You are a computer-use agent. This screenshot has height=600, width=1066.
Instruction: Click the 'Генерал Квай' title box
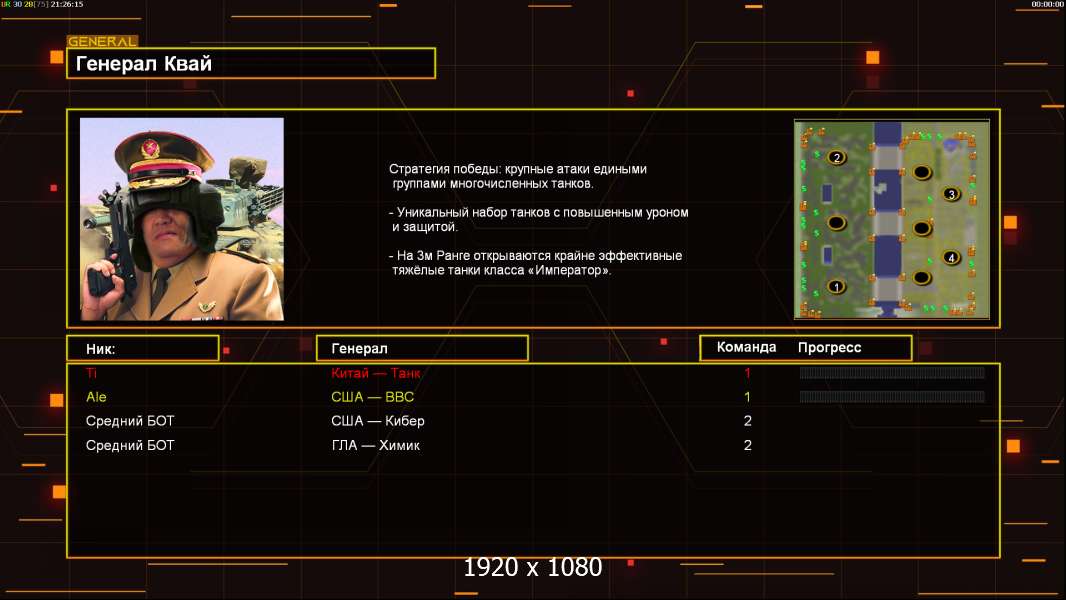(x=251, y=64)
